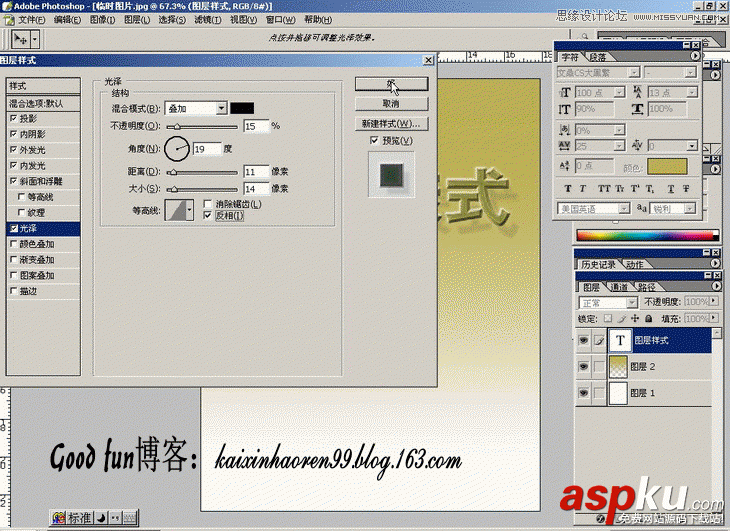
Task: Click the lock position cross icon
Action: (x=635, y=318)
